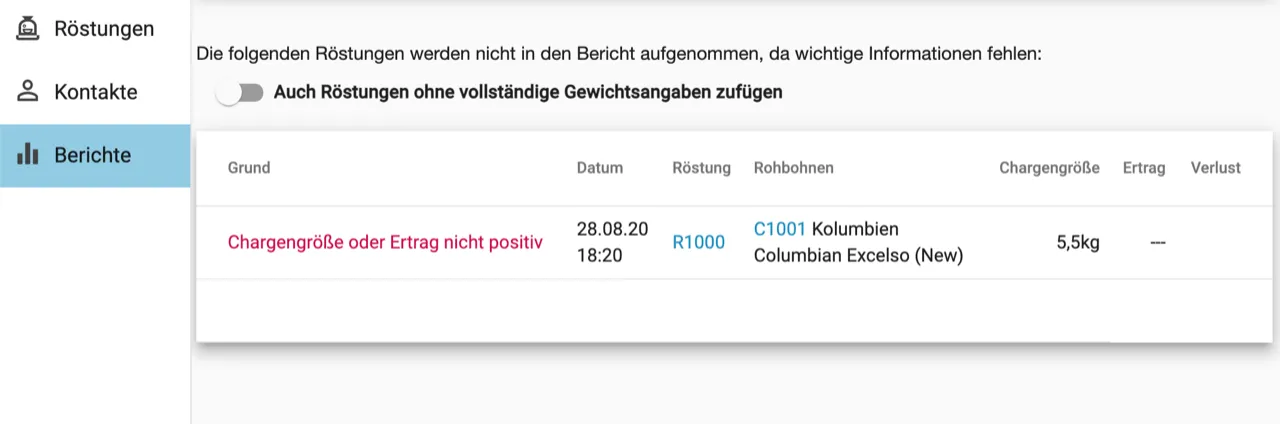The width and height of the screenshot is (1280, 424).
Task: Sort table by Grund column header
Action: point(249,168)
